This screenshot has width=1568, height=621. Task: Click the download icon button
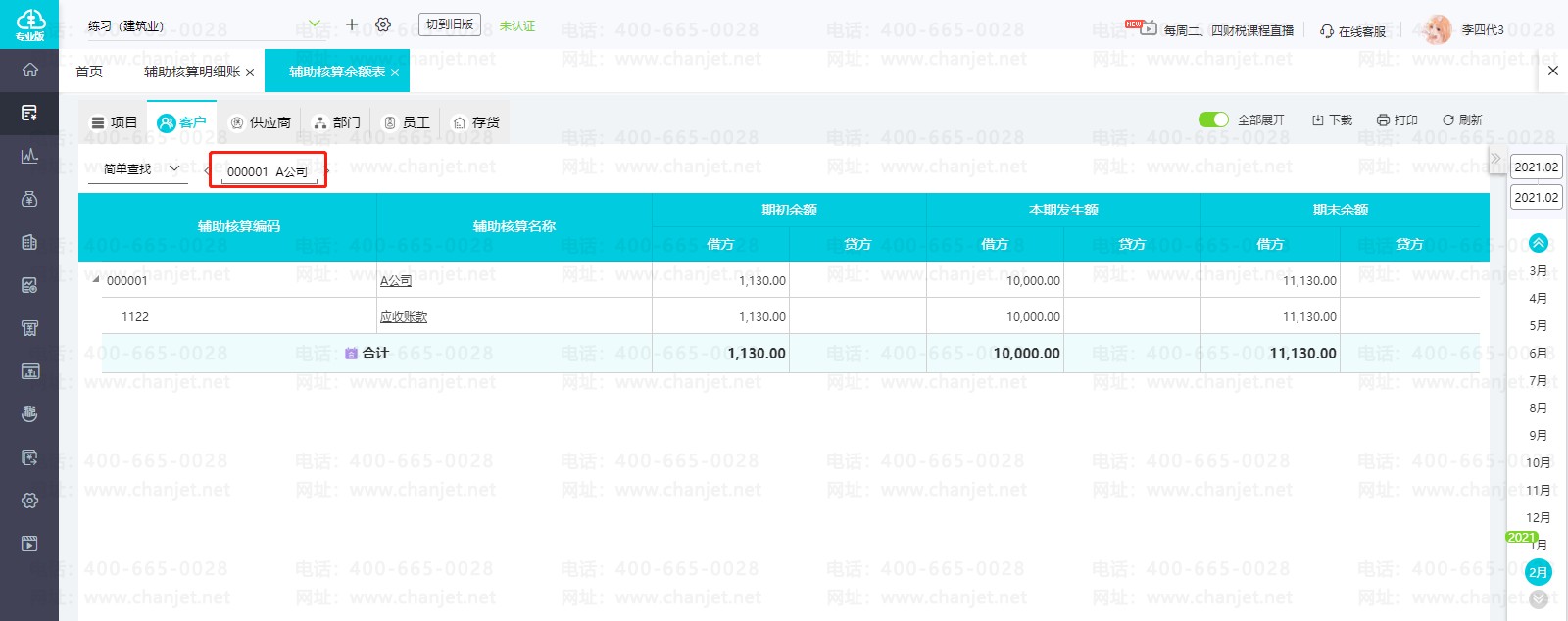[x=1332, y=119]
